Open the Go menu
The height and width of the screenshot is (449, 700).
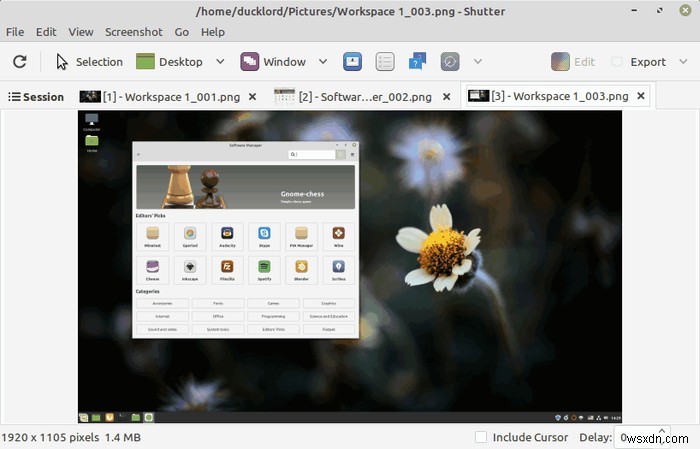click(x=182, y=32)
